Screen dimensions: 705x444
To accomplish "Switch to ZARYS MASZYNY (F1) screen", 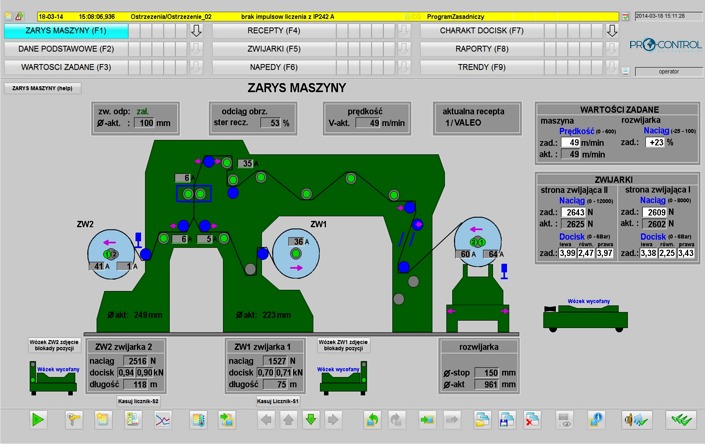I will coord(66,31).
